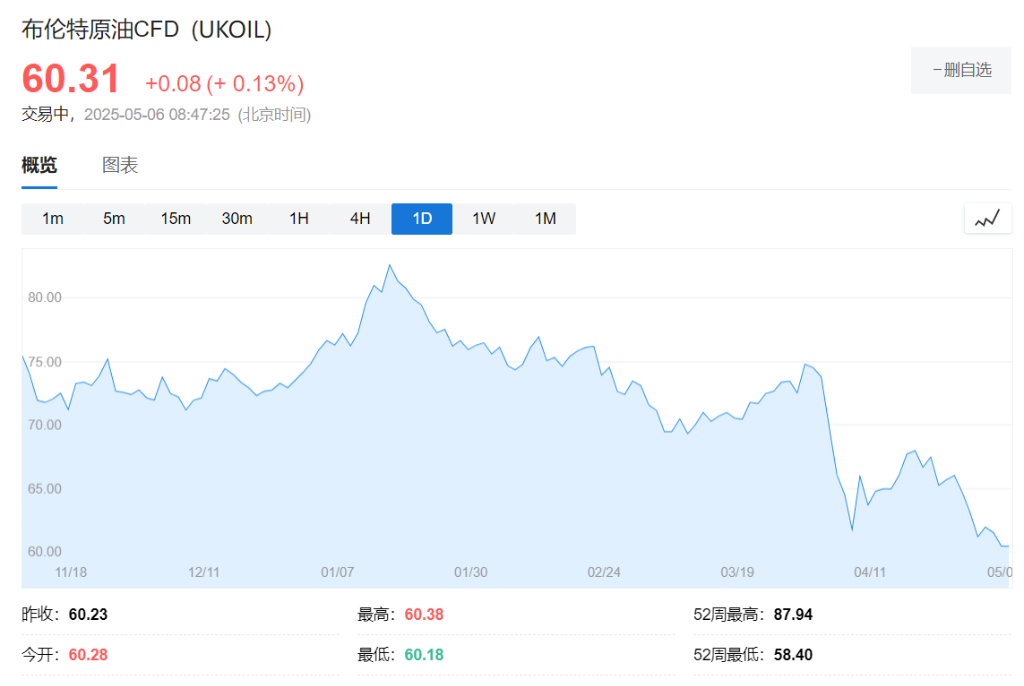The image size is (1024, 686).
Task: Click the 布伦特原油CFD (UKOIL) title
Action: 147,30
